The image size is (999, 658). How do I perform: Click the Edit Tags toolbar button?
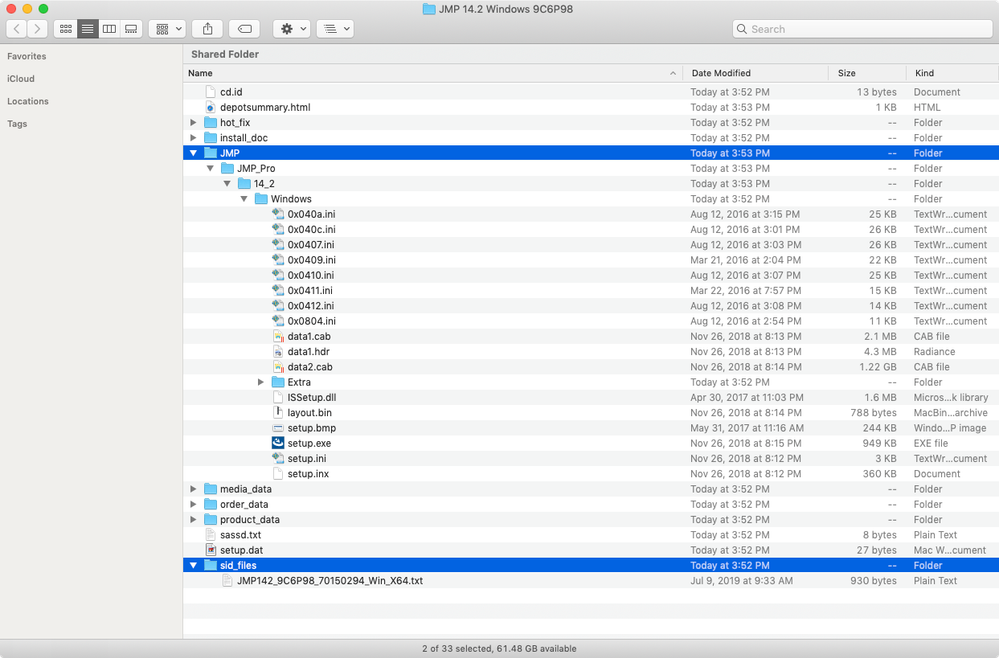(x=244, y=29)
